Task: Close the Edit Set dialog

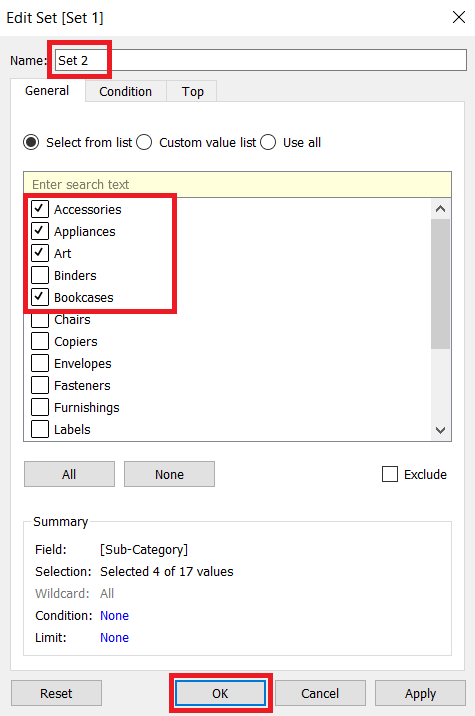Action: 459,17
